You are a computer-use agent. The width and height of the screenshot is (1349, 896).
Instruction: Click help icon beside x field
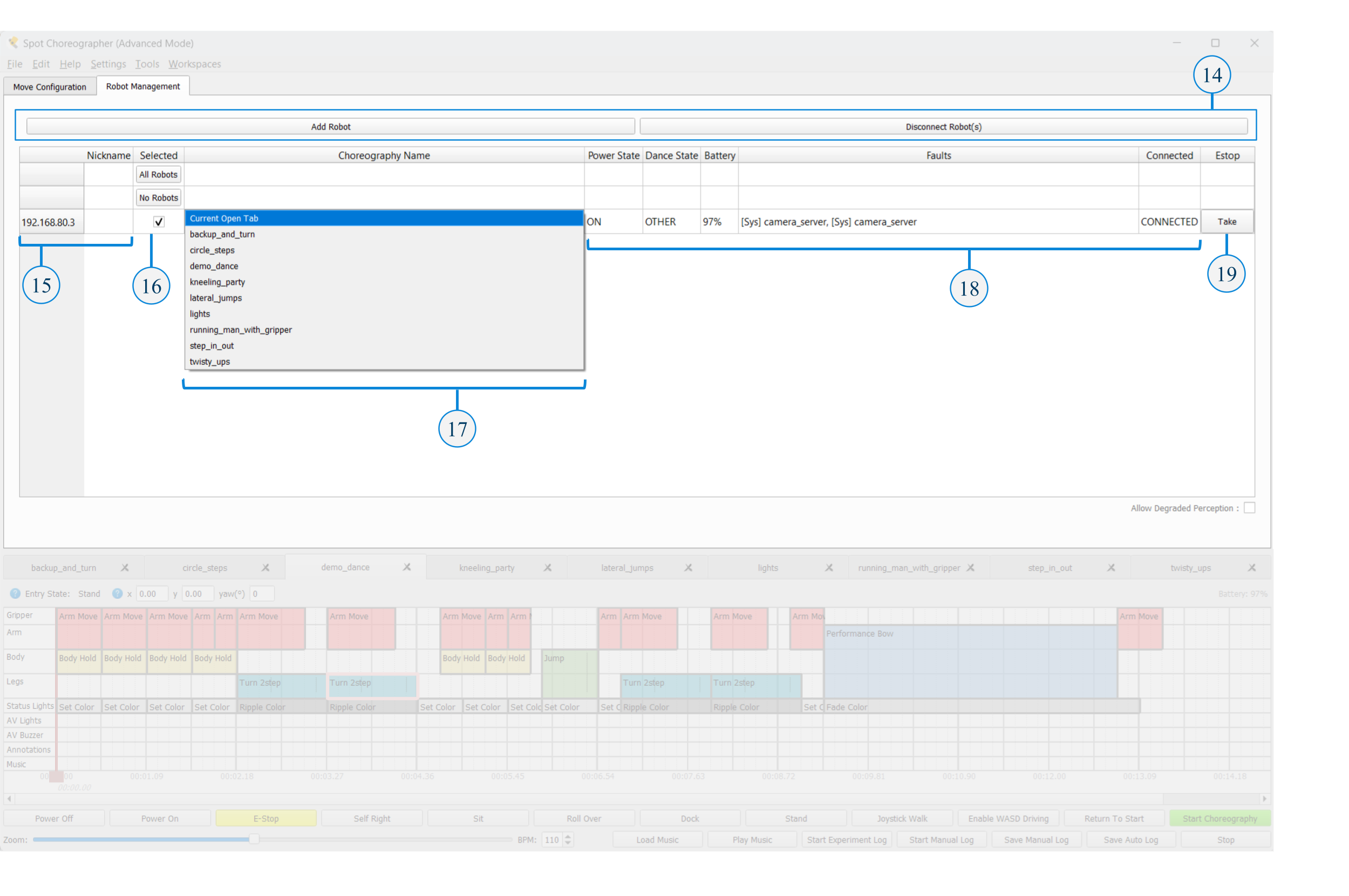point(117,594)
